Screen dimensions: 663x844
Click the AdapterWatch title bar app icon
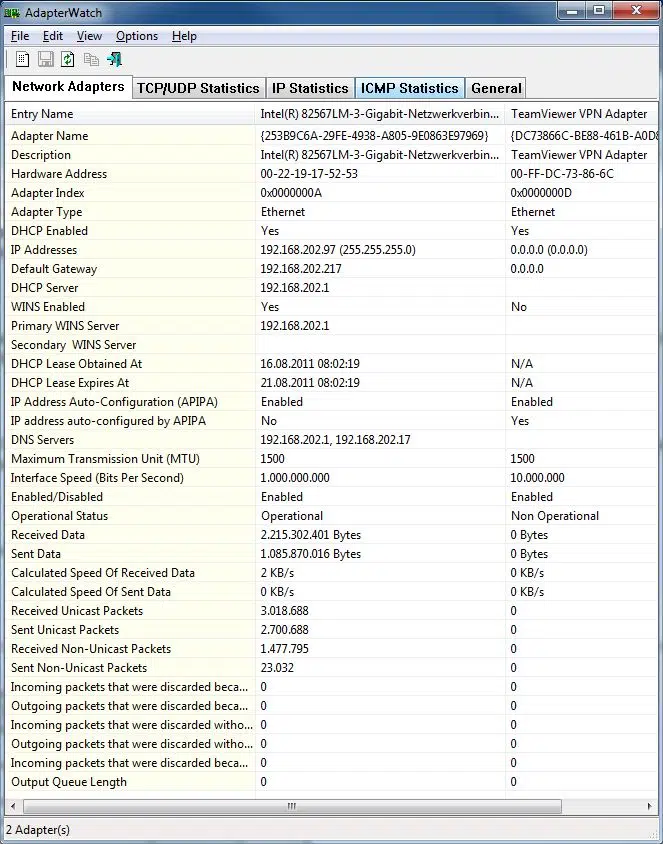click(12, 12)
